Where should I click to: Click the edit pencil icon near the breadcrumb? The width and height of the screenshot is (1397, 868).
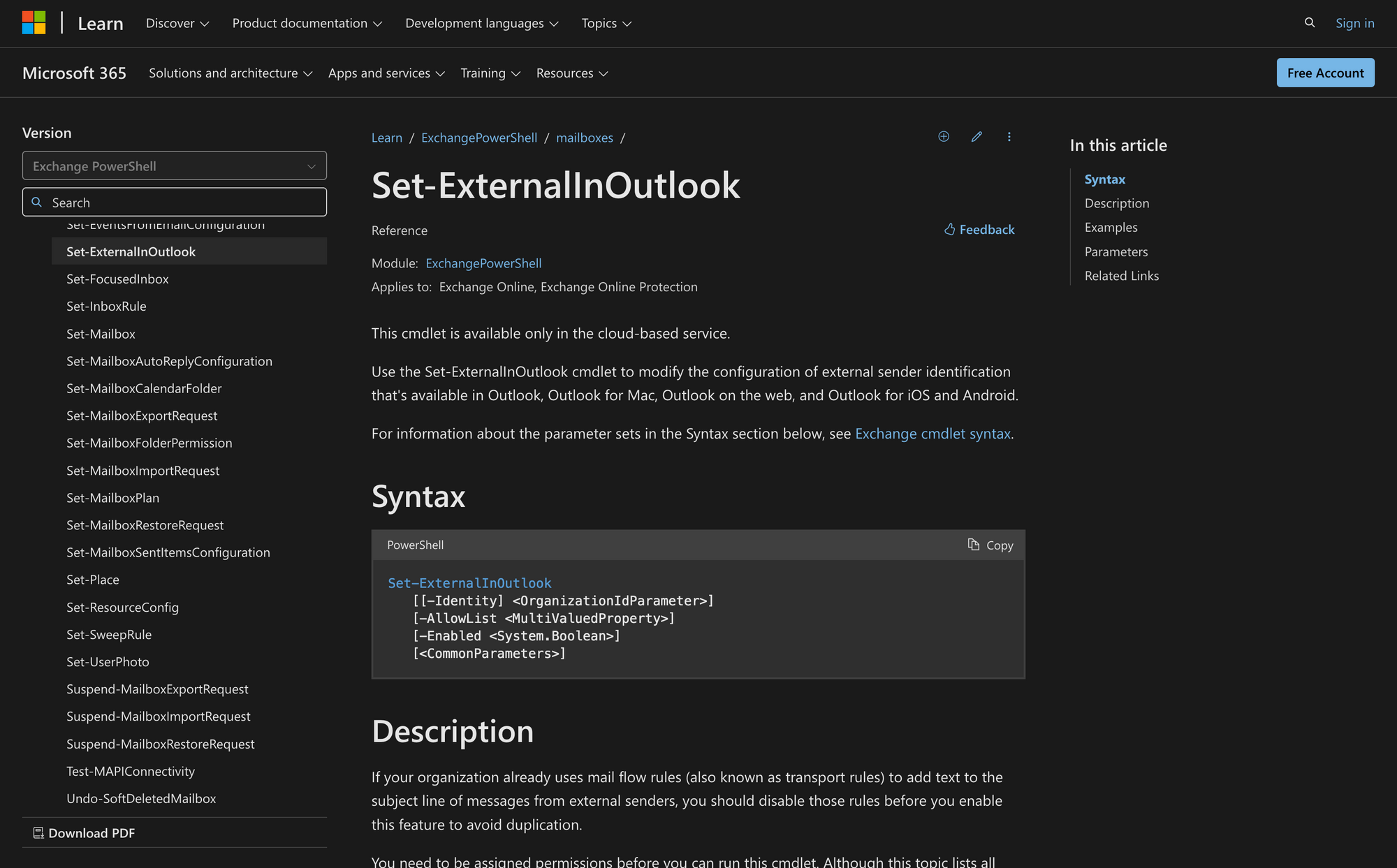point(977,137)
